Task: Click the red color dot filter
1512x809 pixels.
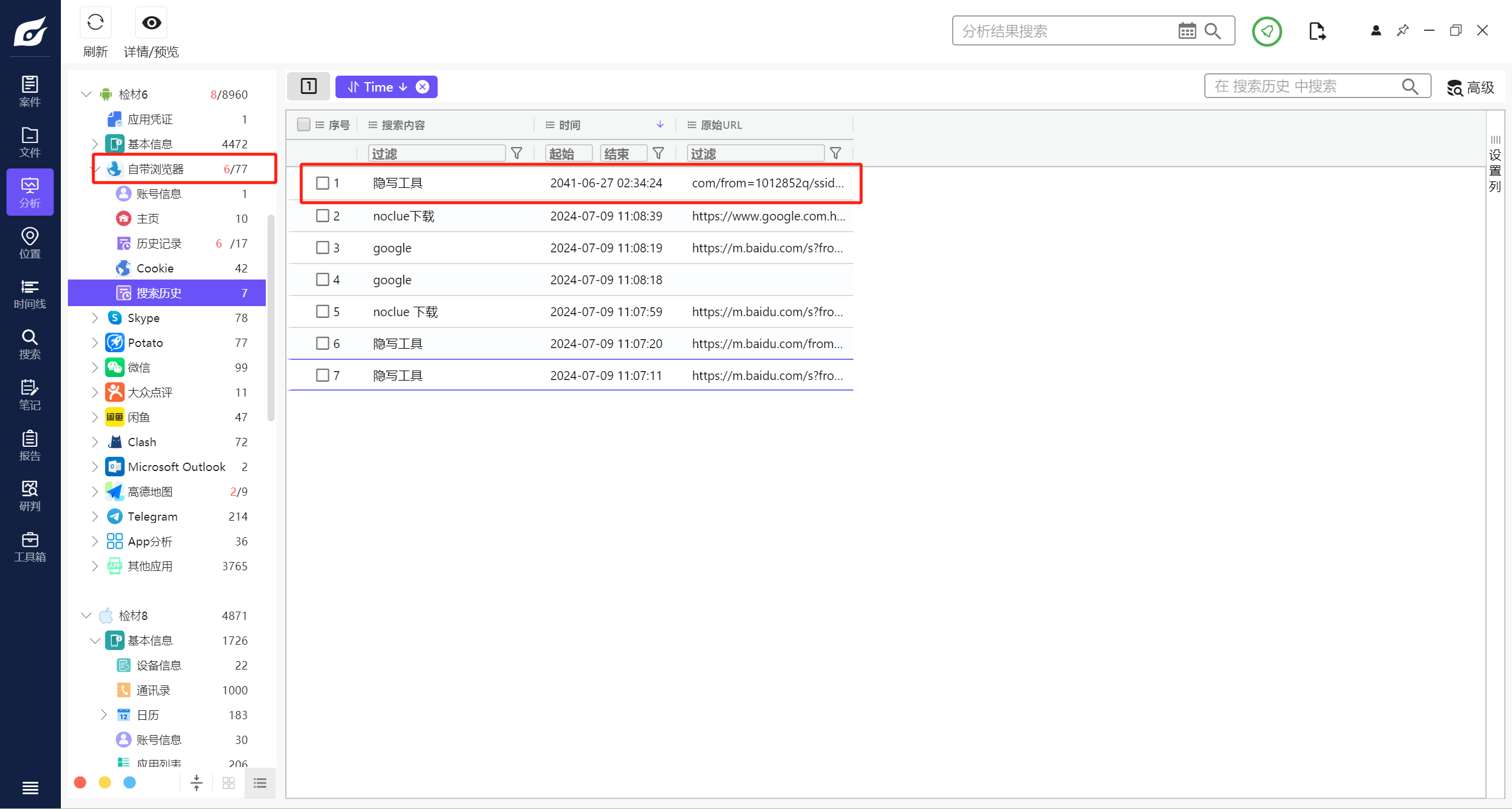Action: point(80,782)
